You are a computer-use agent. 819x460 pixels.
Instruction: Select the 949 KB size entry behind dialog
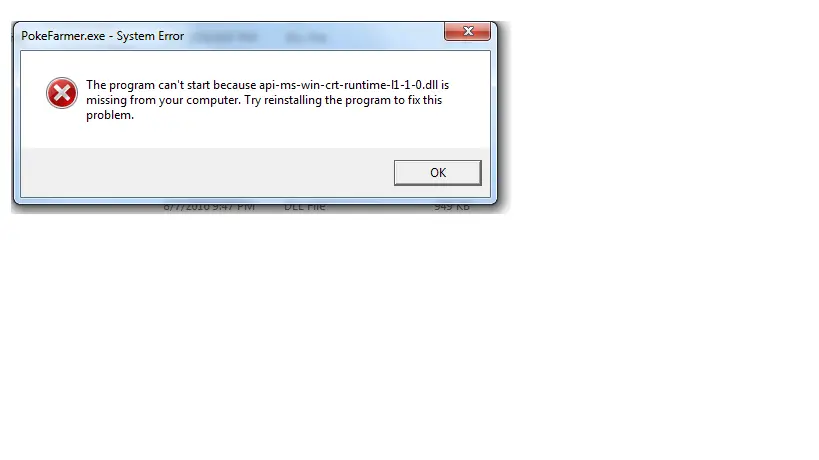452,207
